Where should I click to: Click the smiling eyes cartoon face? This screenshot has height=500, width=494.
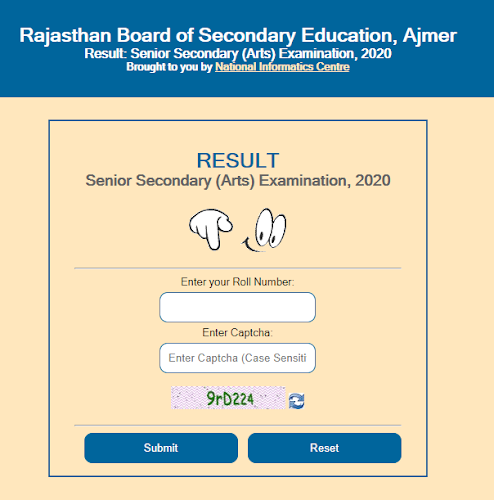tap(264, 230)
